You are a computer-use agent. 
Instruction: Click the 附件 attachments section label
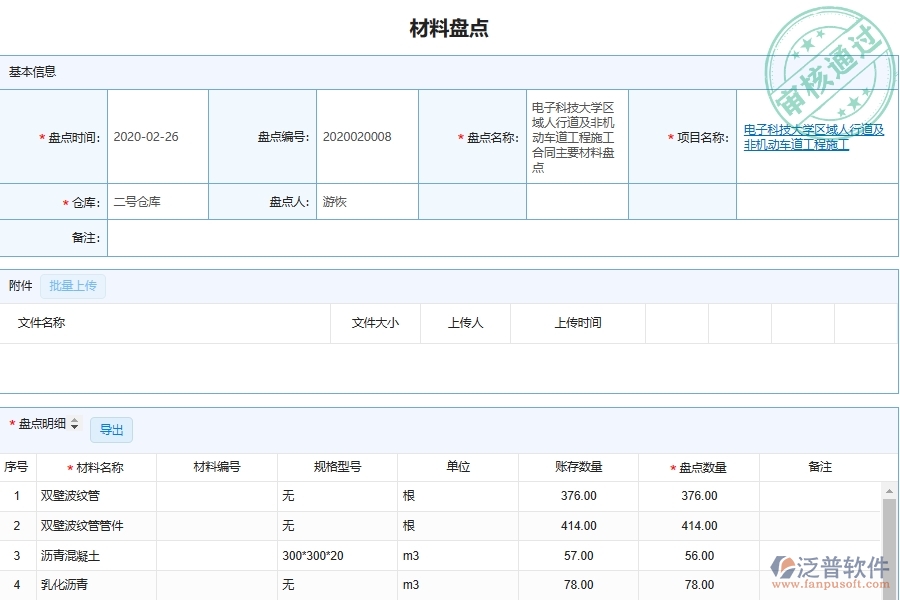pyautogui.click(x=19, y=286)
